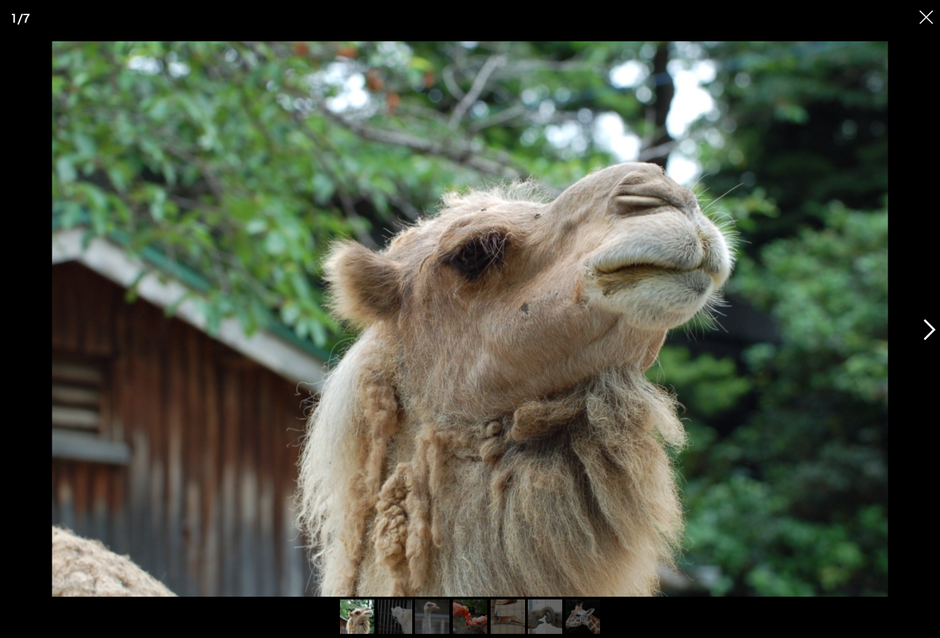Click the camel's eye in the main image
Screen dimensions: 940x638
(x=478, y=254)
